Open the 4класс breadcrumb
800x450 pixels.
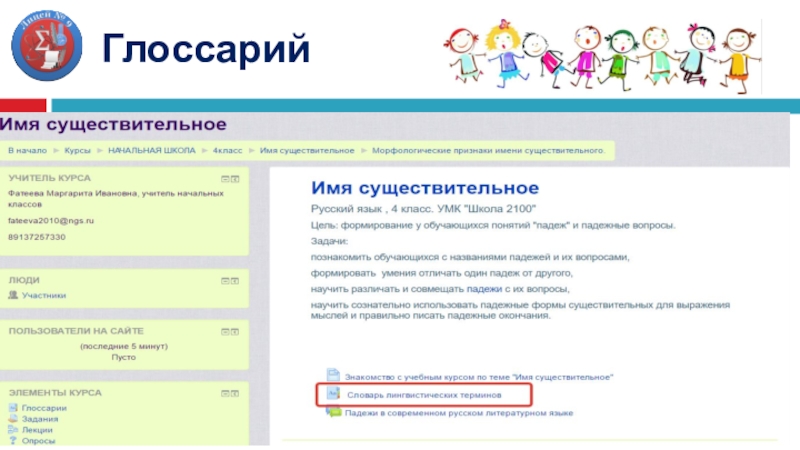coord(228,151)
